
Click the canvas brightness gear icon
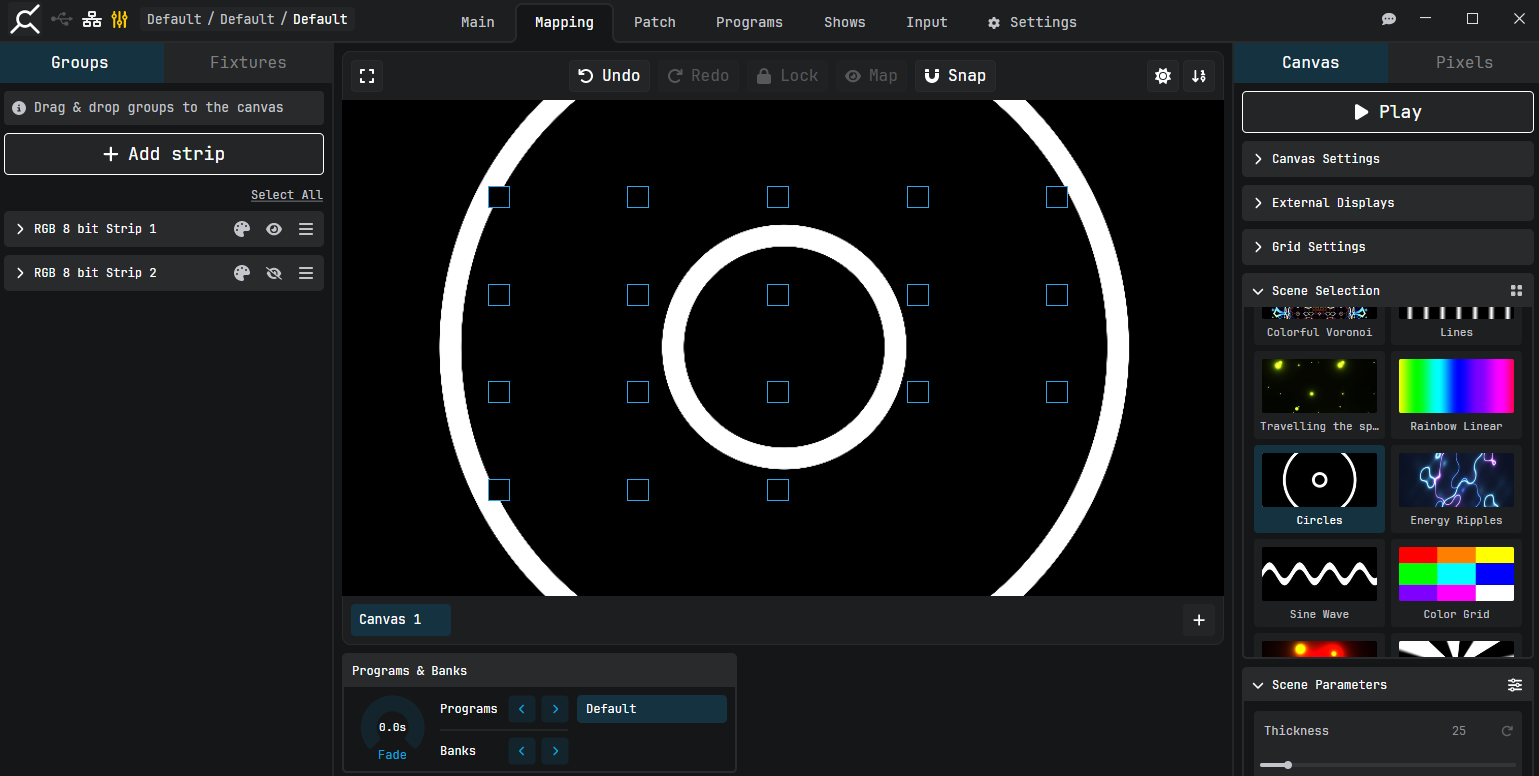point(1163,76)
